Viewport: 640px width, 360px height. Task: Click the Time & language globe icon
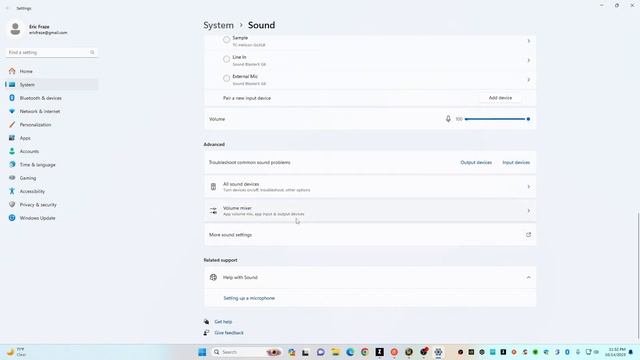click(12, 164)
